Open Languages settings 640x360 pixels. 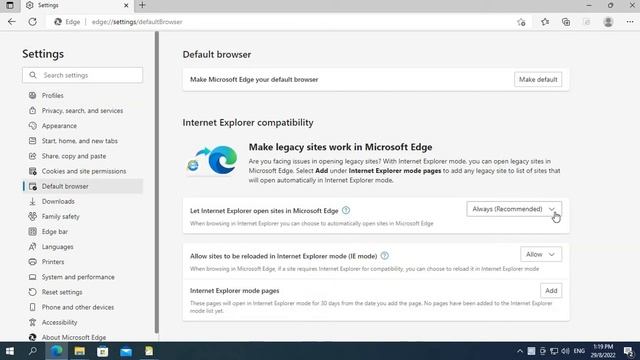coord(83,247)
